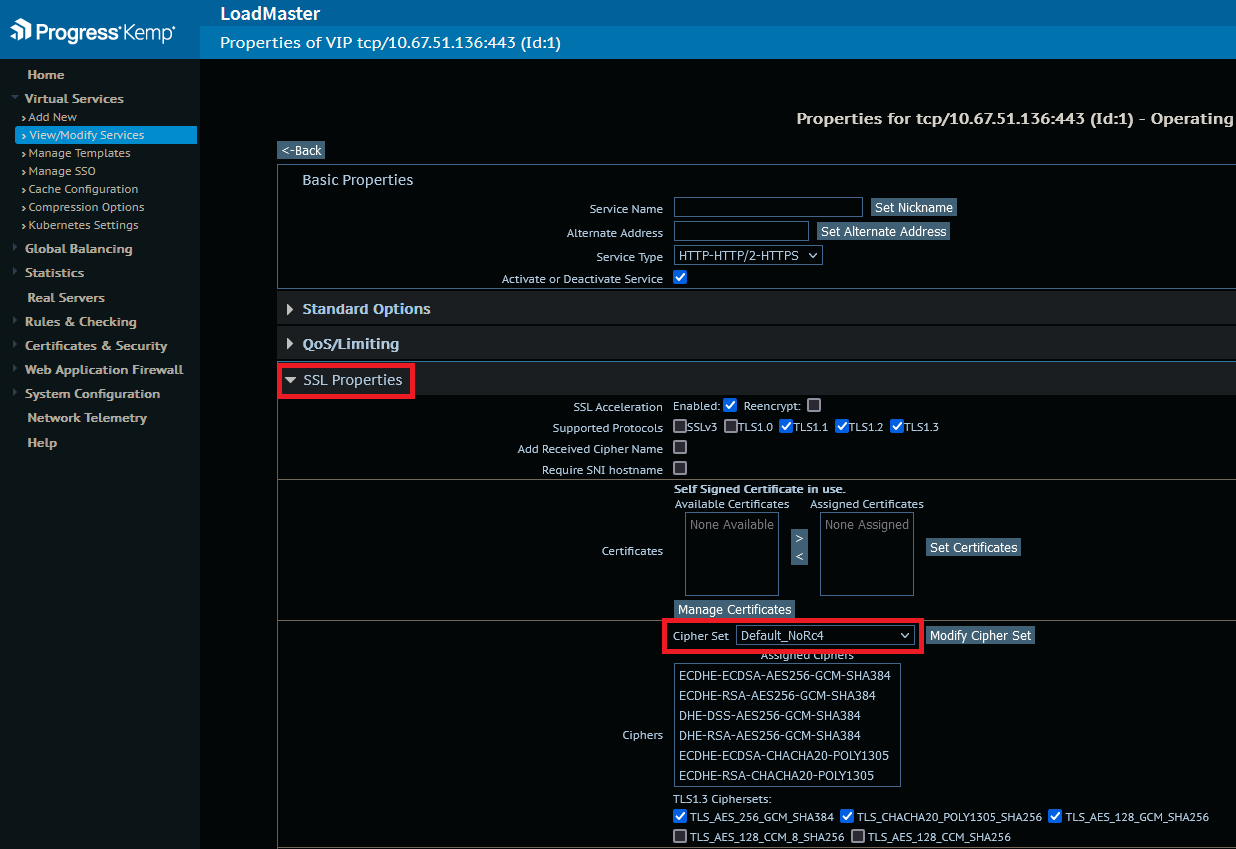Click the Alternate Address input field

click(741, 231)
